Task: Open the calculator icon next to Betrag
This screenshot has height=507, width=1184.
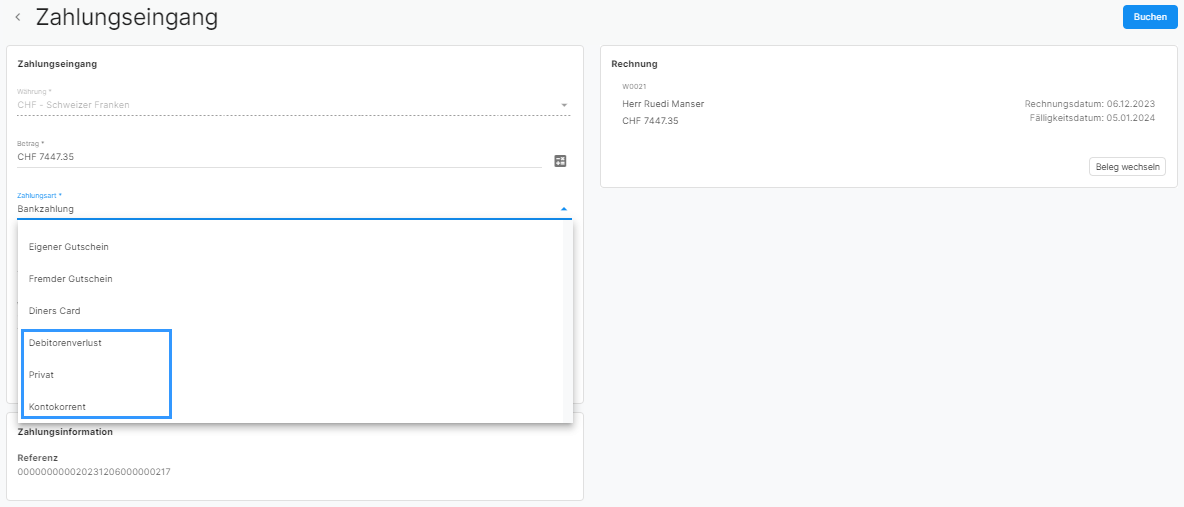Action: click(x=560, y=160)
